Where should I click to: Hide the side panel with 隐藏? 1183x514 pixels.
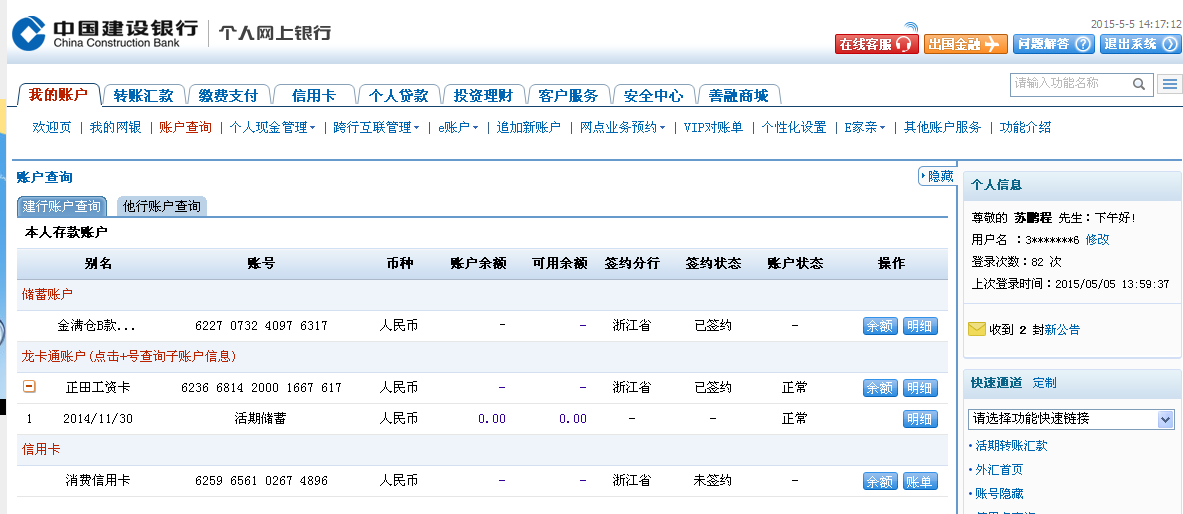point(936,176)
